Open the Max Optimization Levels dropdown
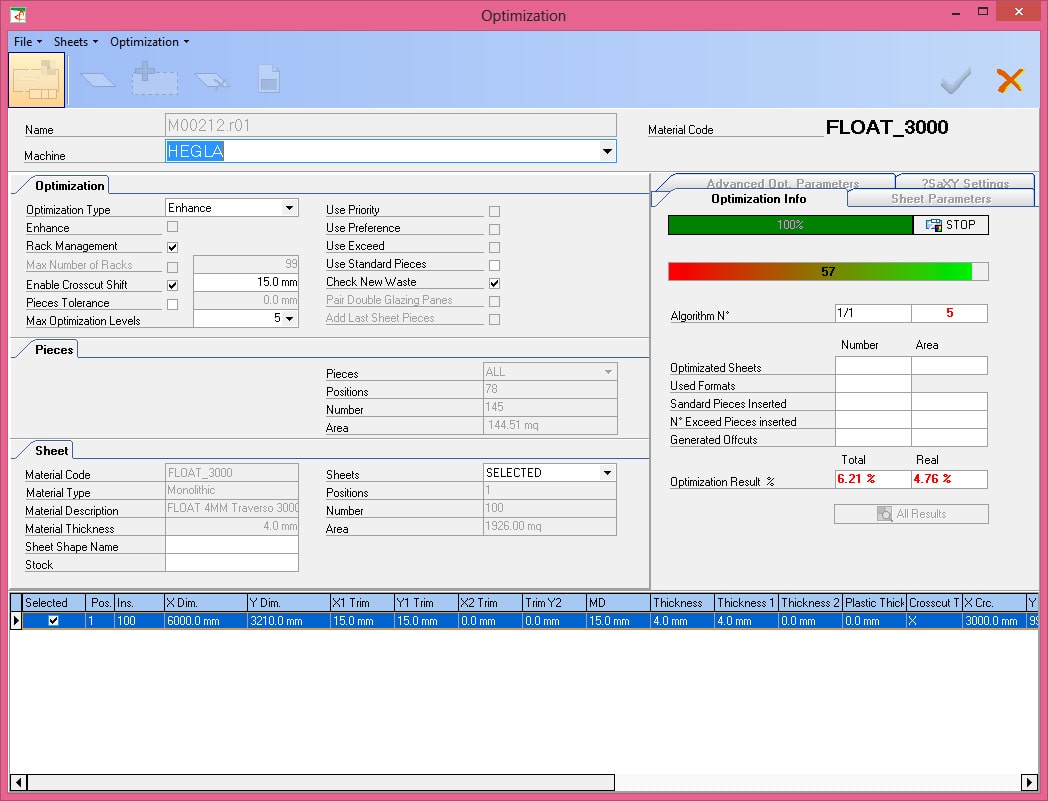Viewport: 1048px width, 801px height. coord(289,318)
